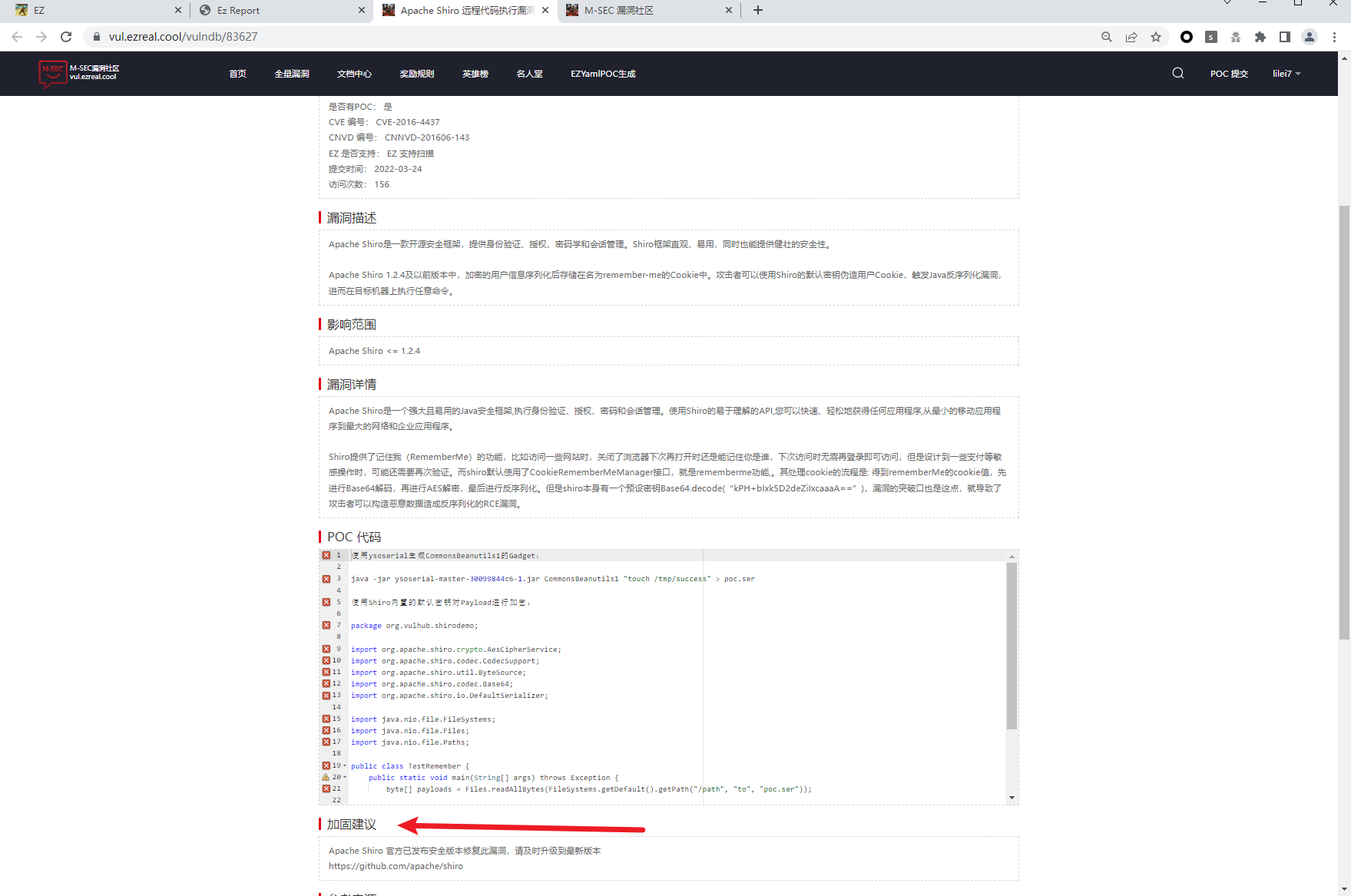Open the Chrome profile avatar
Image resolution: width=1351 pixels, height=896 pixels.
(1310, 37)
